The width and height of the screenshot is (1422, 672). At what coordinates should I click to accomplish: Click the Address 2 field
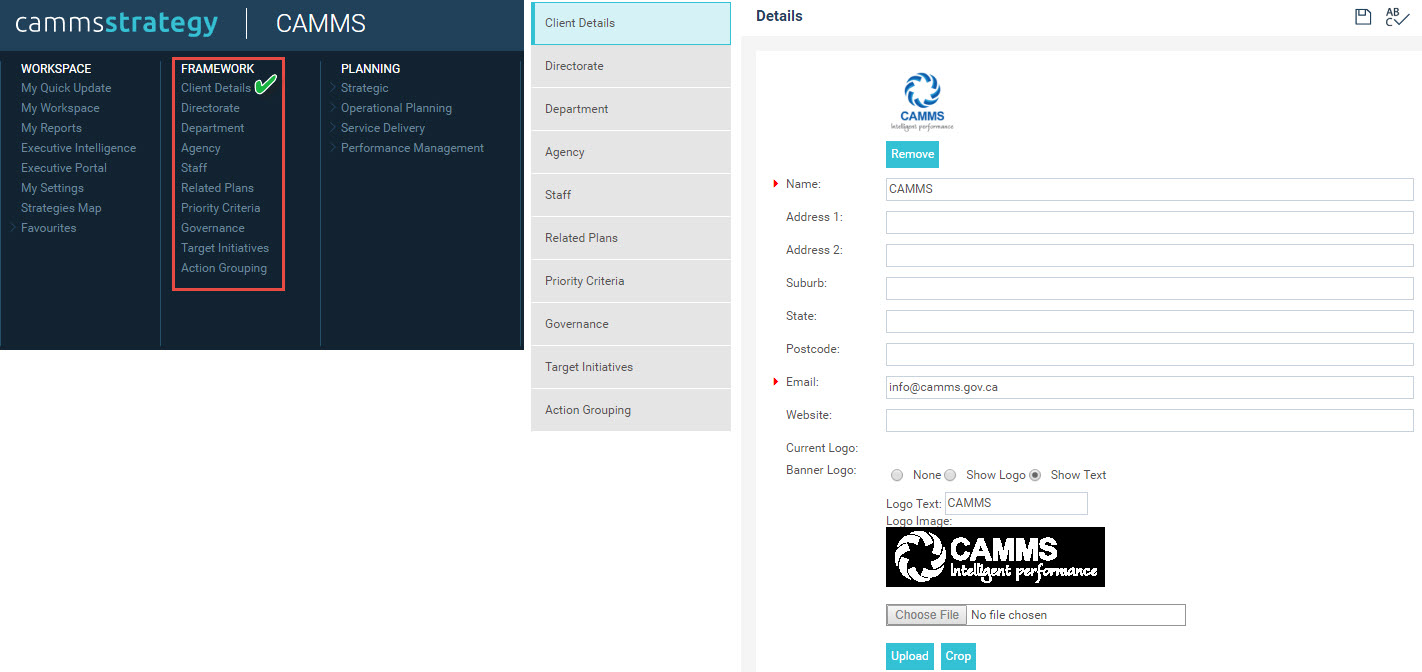coord(1150,255)
